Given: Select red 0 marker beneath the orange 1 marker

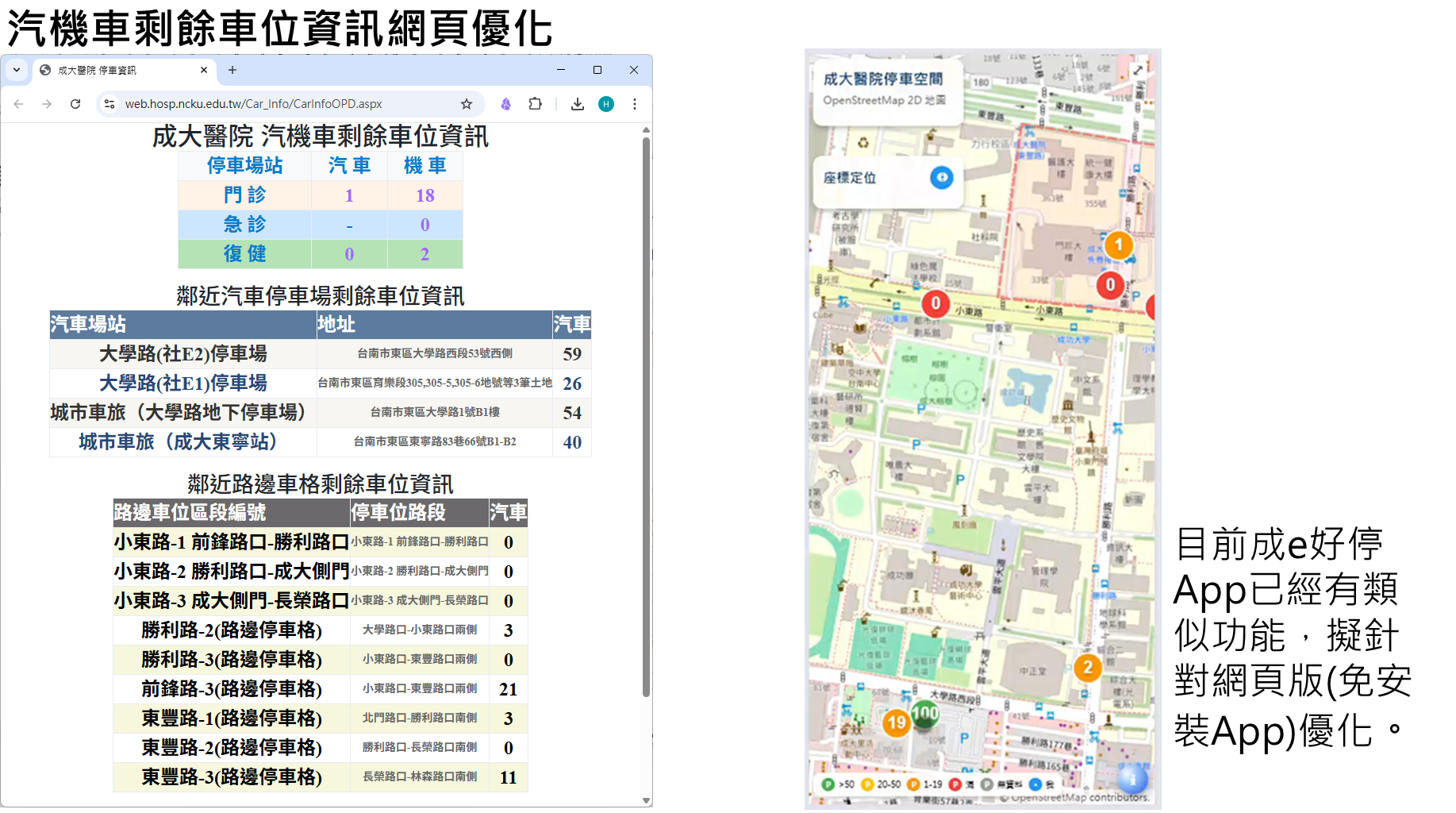Looking at the screenshot, I should [1110, 284].
